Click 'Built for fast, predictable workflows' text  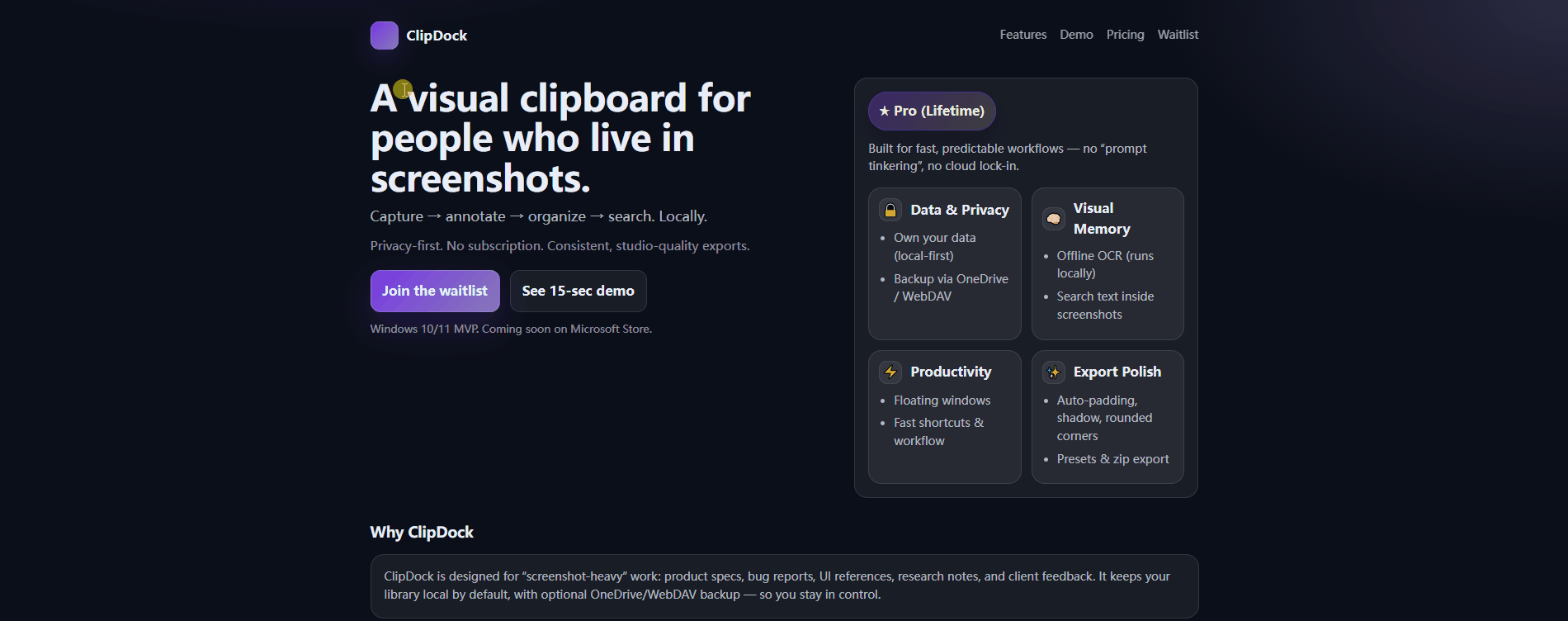point(1007,157)
